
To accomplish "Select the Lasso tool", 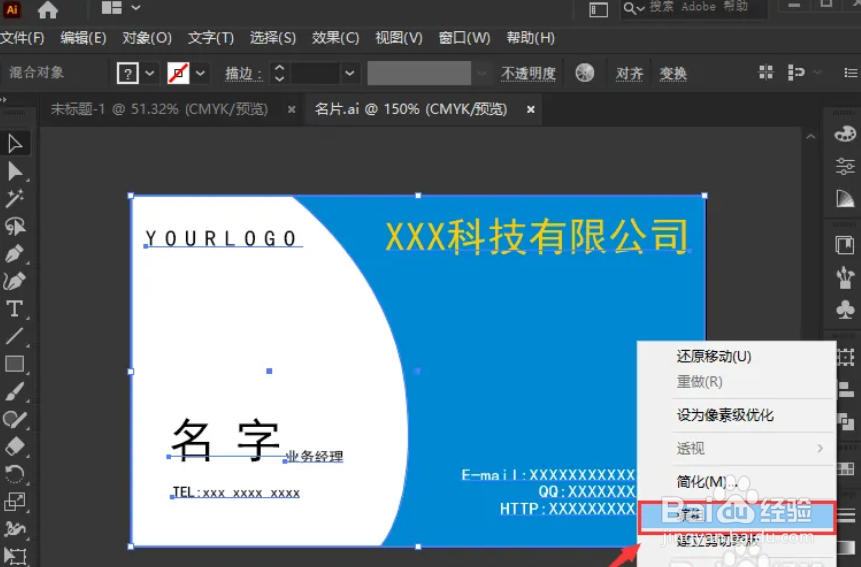I will 15,226.
